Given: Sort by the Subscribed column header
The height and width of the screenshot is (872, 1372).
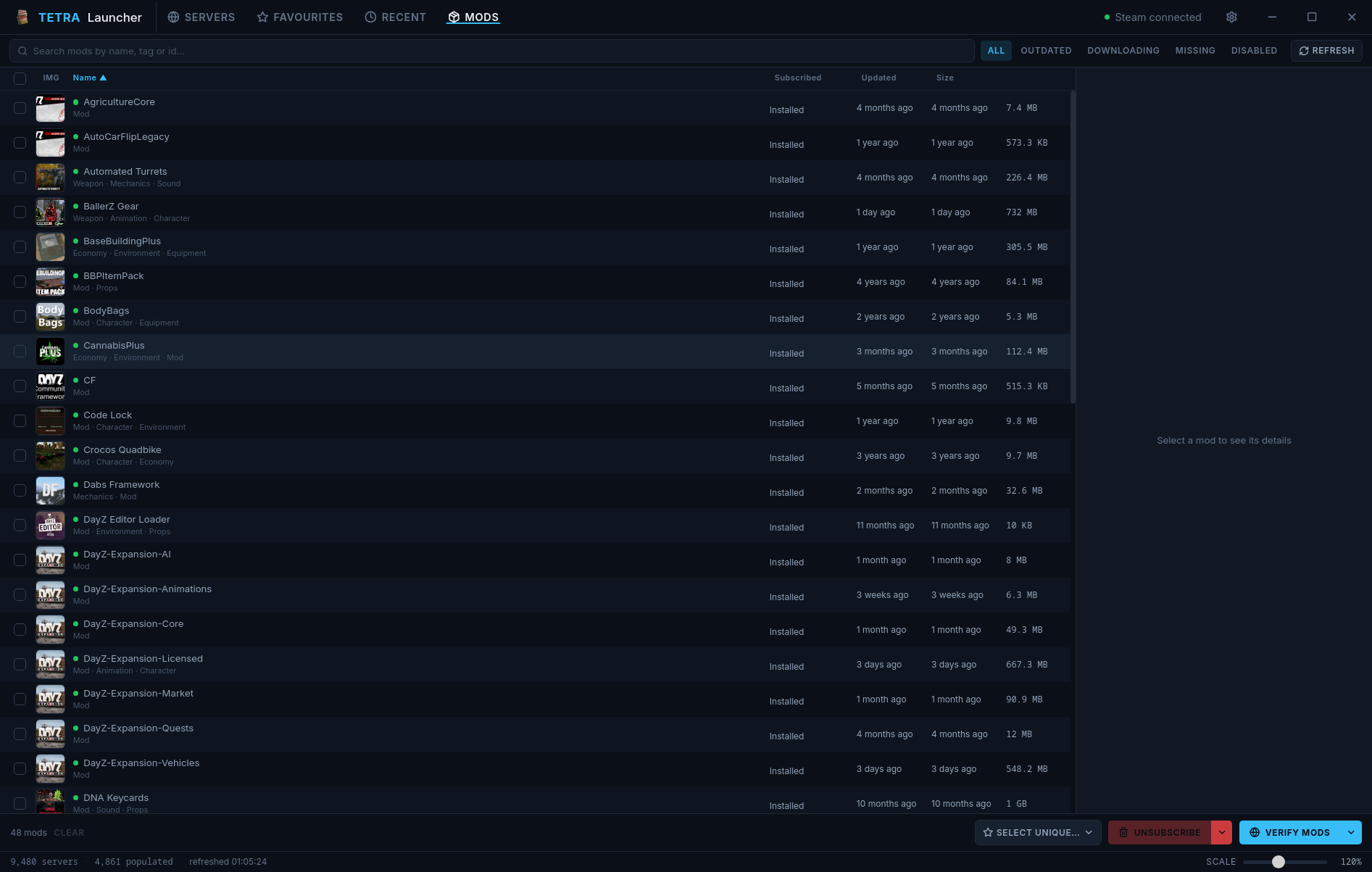Looking at the screenshot, I should pyautogui.click(x=797, y=78).
